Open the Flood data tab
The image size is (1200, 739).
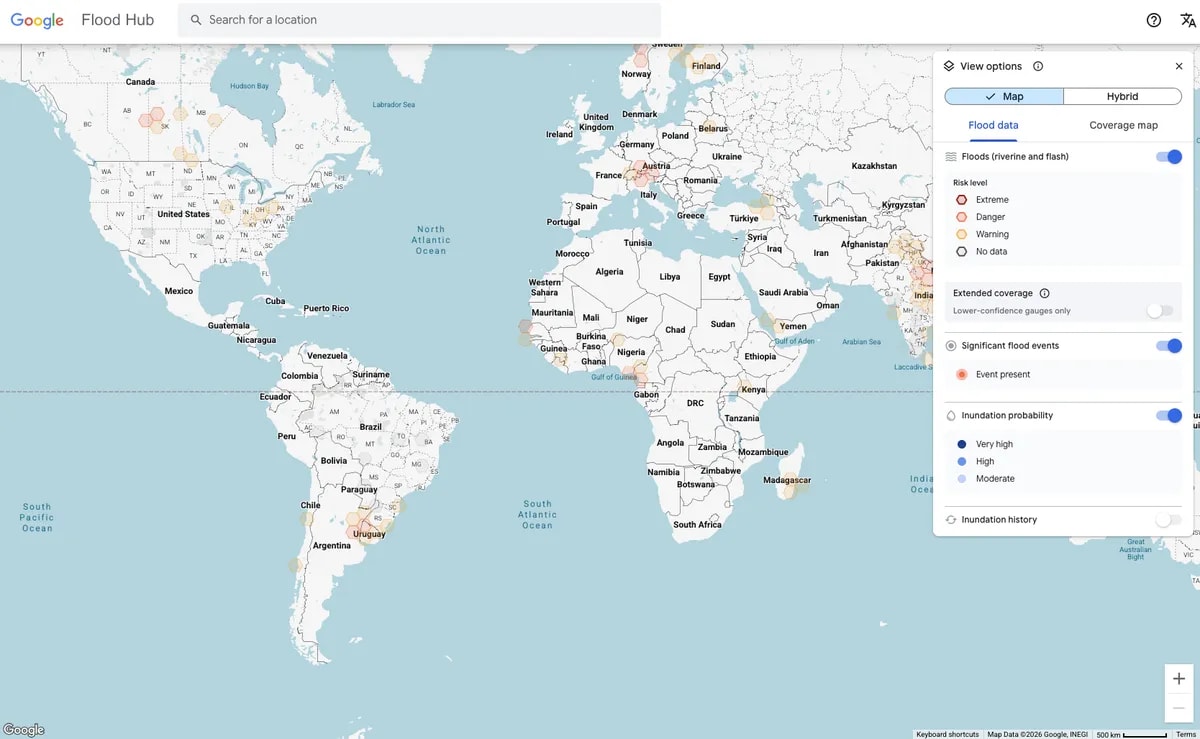(993, 125)
